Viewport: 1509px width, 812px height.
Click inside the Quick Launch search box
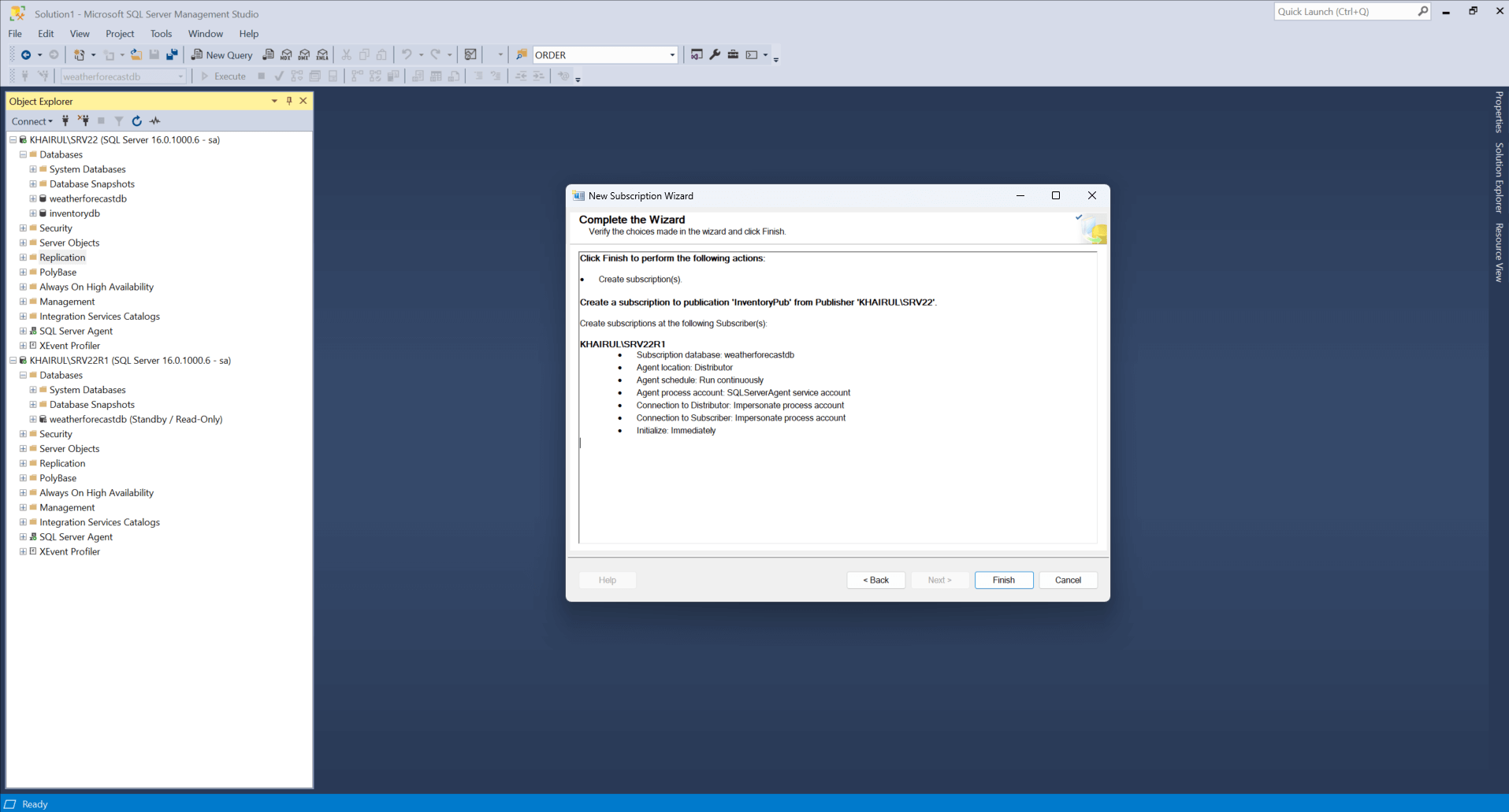pos(1344,12)
